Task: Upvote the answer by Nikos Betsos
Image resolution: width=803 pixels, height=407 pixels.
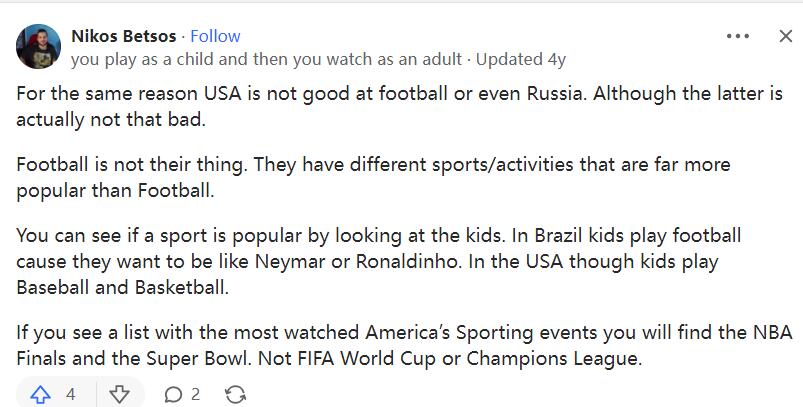Action: [40, 394]
